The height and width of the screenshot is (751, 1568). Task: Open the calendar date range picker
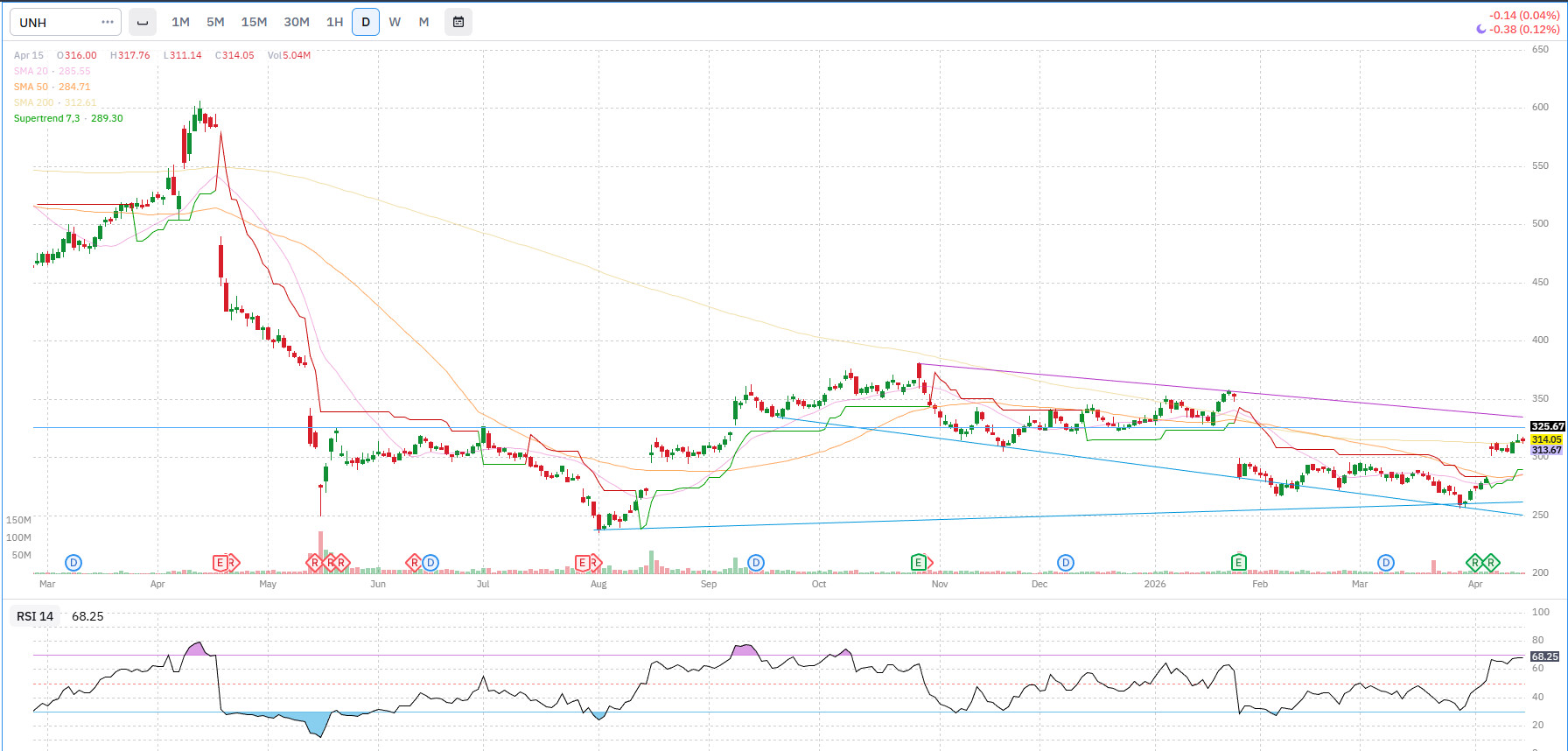coord(458,22)
